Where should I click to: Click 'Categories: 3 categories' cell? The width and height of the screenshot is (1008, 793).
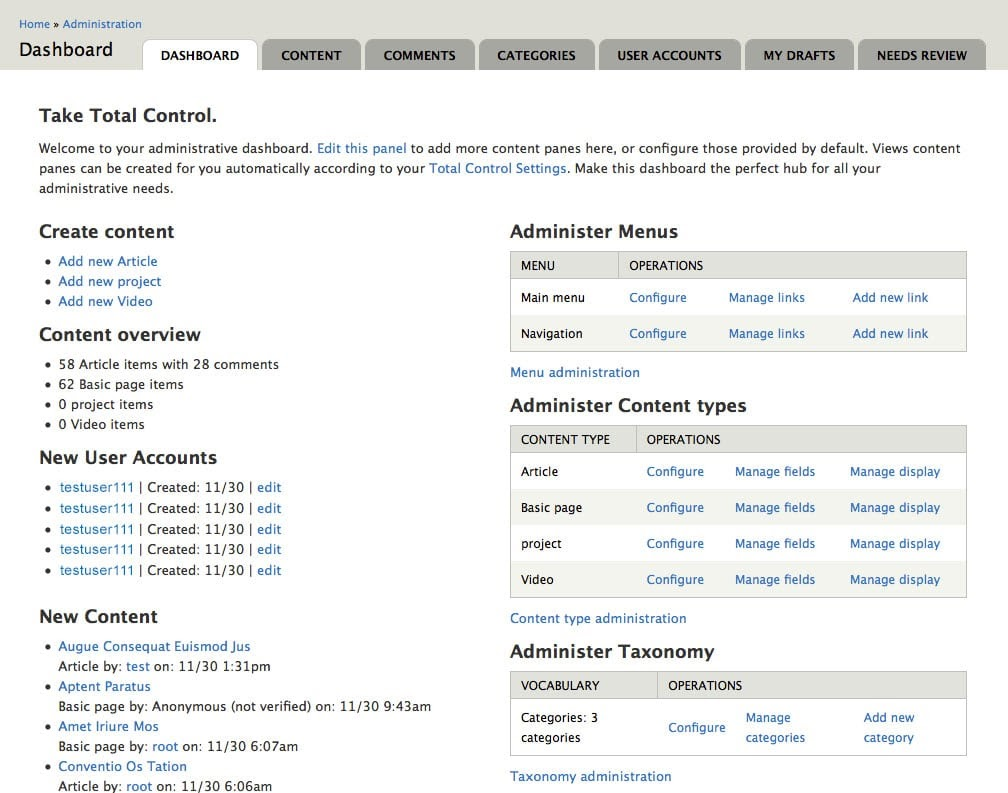[x=584, y=727]
